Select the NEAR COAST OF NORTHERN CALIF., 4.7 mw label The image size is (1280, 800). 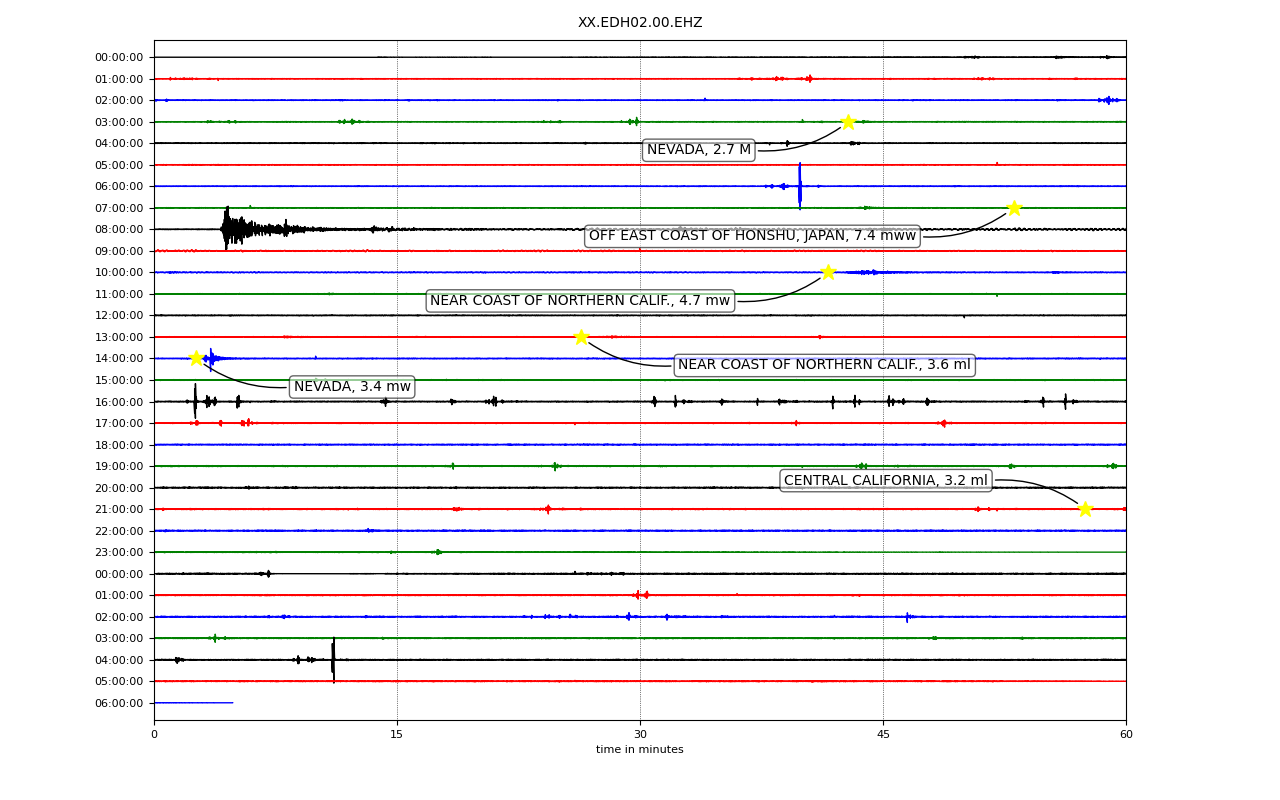click(580, 301)
